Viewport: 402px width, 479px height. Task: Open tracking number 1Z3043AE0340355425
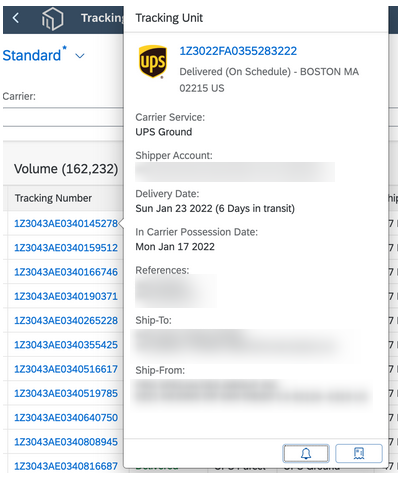coord(66,345)
